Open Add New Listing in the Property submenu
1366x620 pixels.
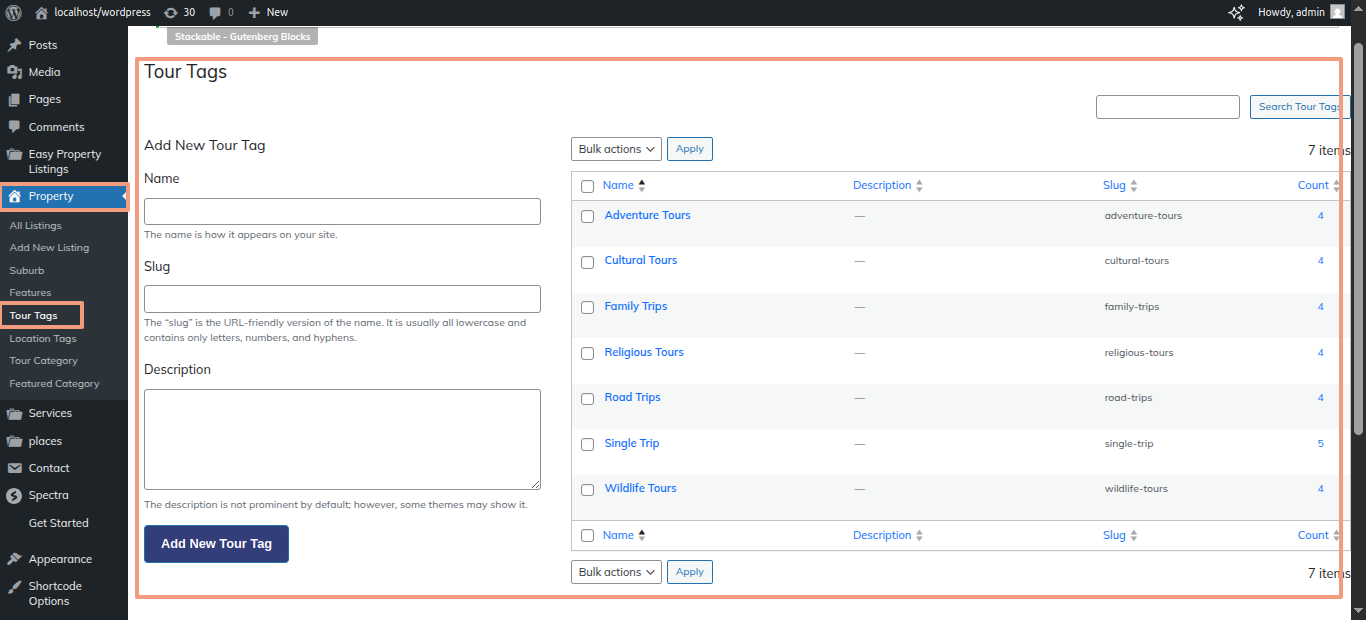click(49, 248)
